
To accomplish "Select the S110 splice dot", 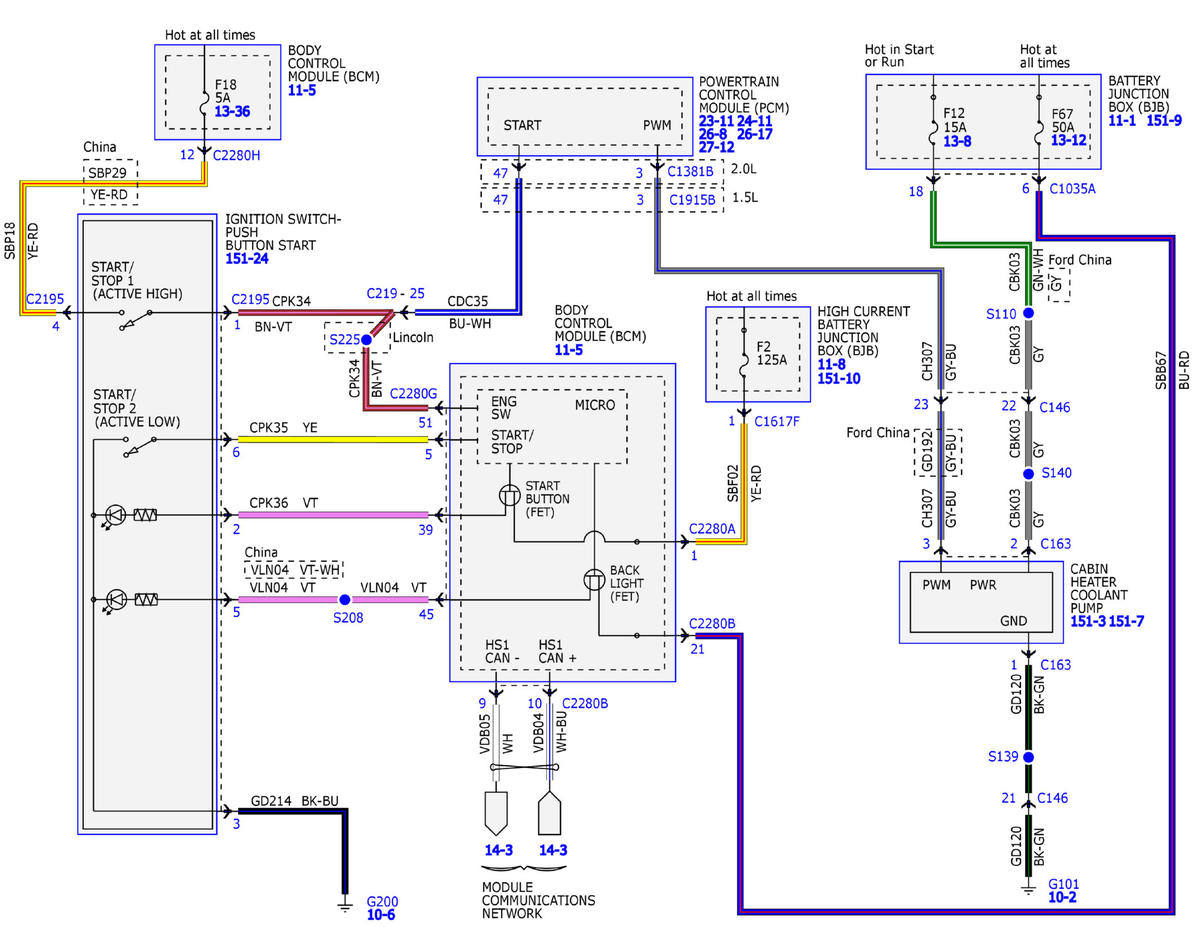I will tap(1028, 314).
